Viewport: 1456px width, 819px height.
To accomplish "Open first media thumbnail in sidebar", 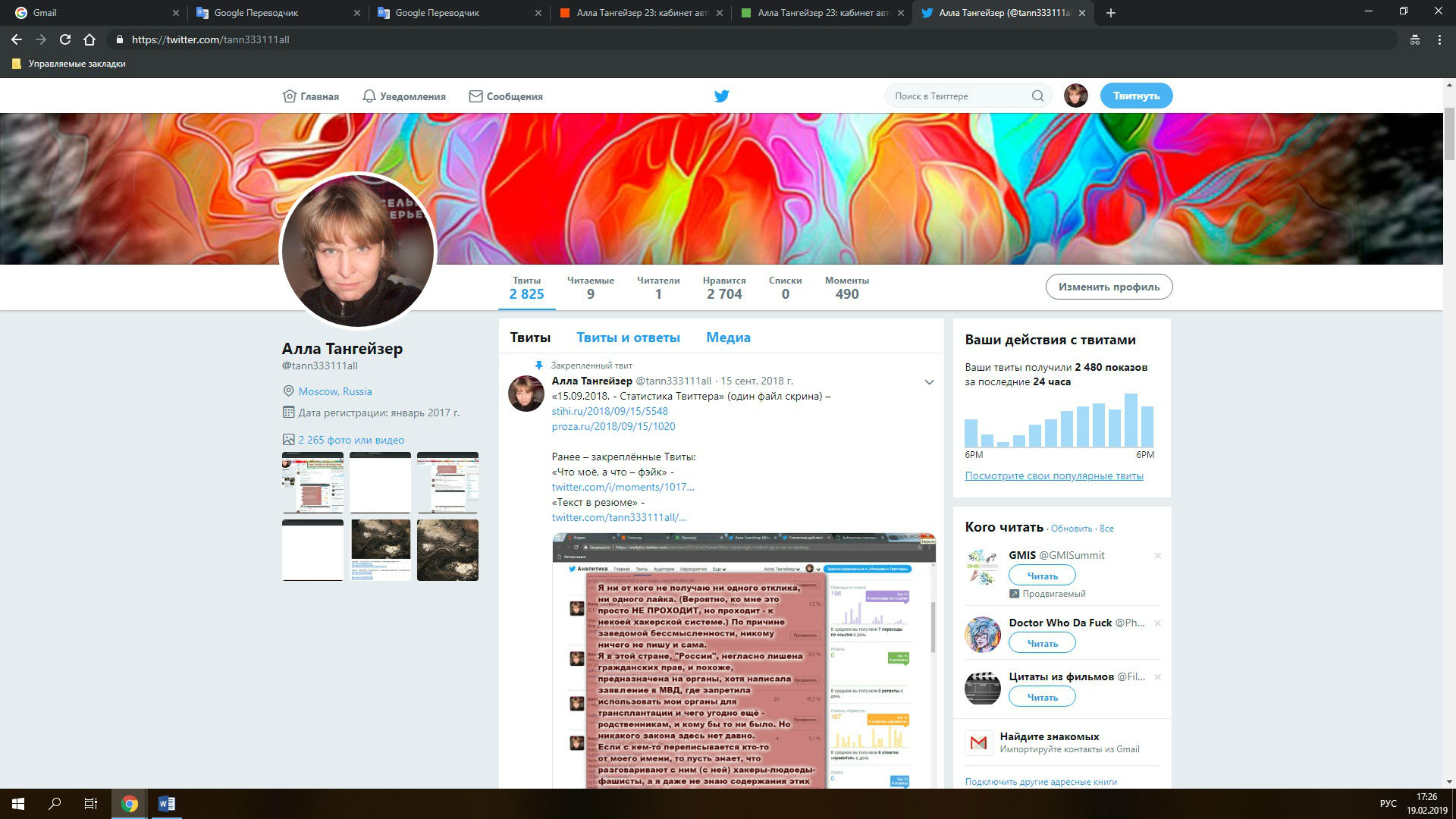I will coord(312,483).
